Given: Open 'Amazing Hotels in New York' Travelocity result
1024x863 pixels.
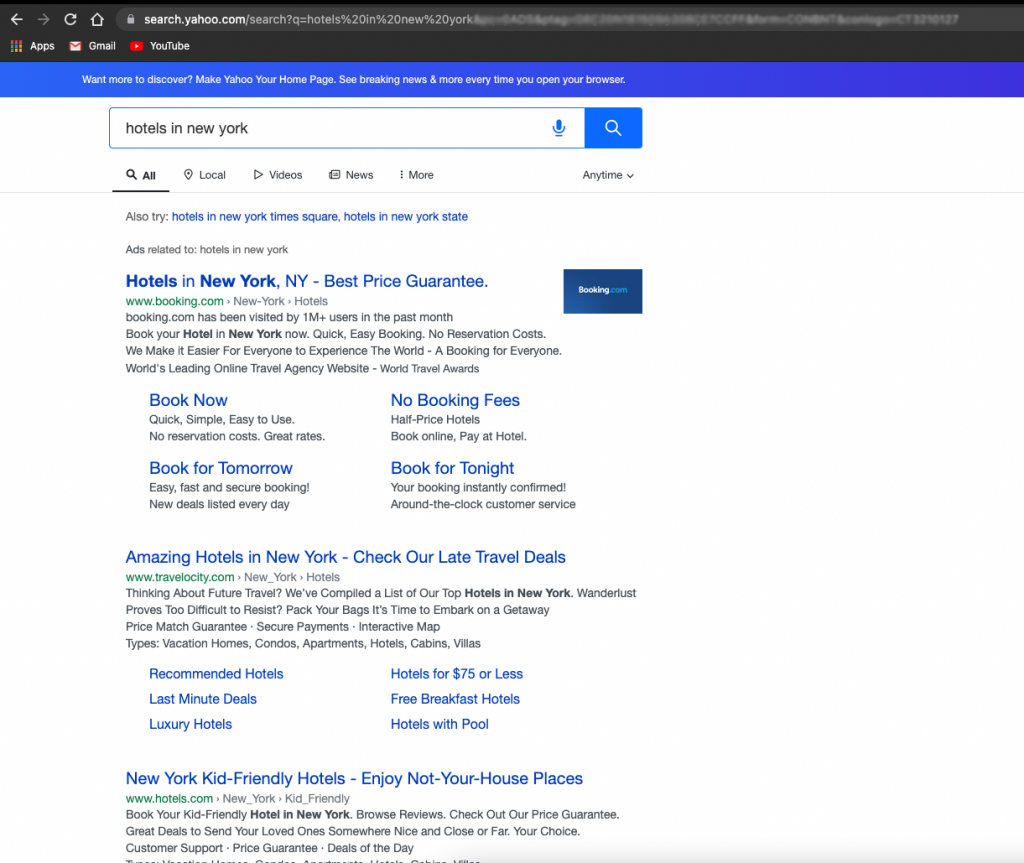Looking at the screenshot, I should [345, 557].
